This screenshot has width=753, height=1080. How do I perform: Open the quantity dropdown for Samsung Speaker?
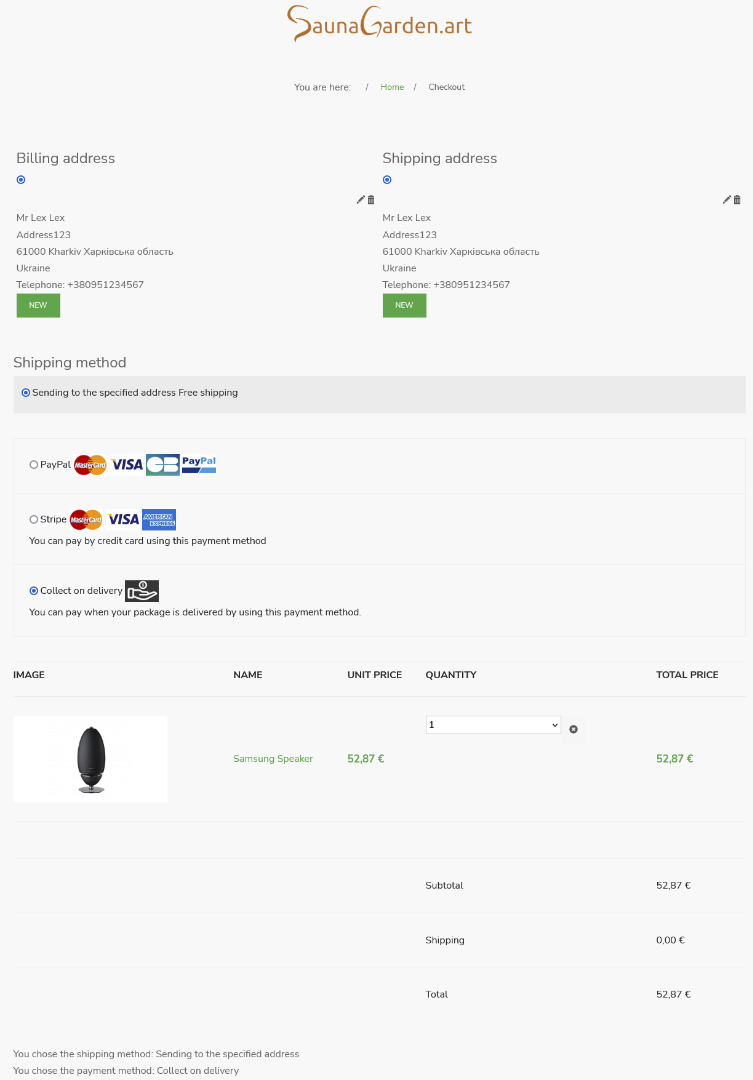[x=493, y=725]
